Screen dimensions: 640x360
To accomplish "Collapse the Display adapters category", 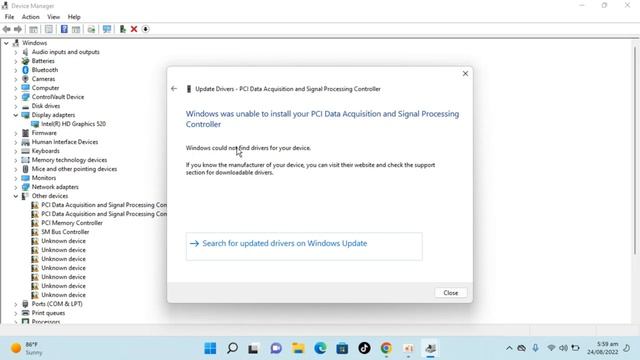I will pos(16,115).
